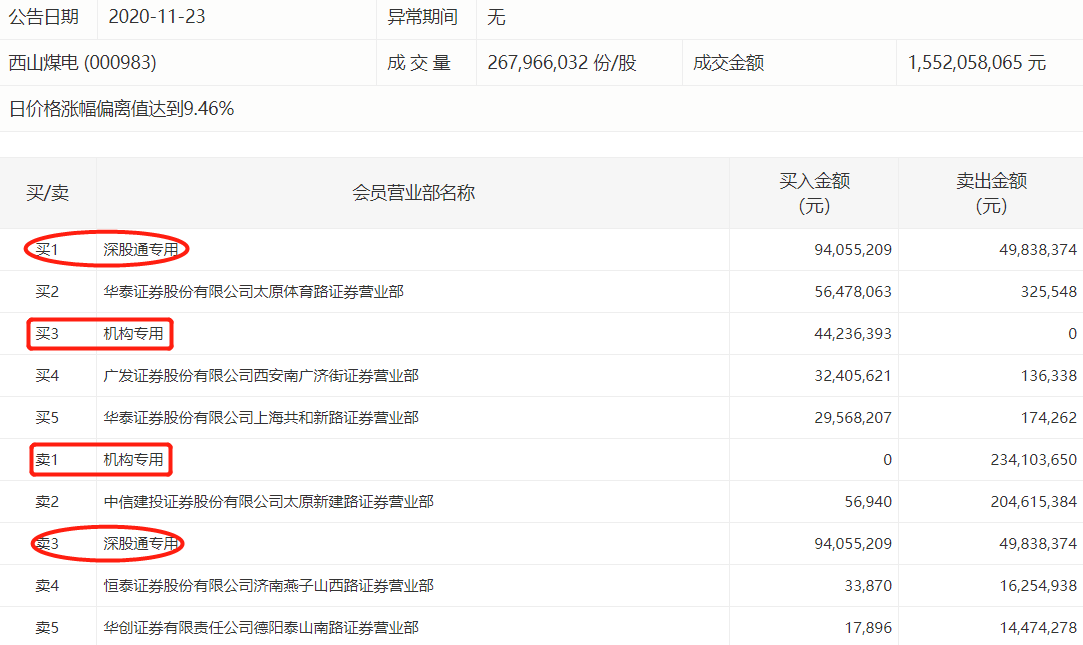The height and width of the screenshot is (645, 1083).
Task: Click buy amount 32,405,621
Action: (x=853, y=376)
